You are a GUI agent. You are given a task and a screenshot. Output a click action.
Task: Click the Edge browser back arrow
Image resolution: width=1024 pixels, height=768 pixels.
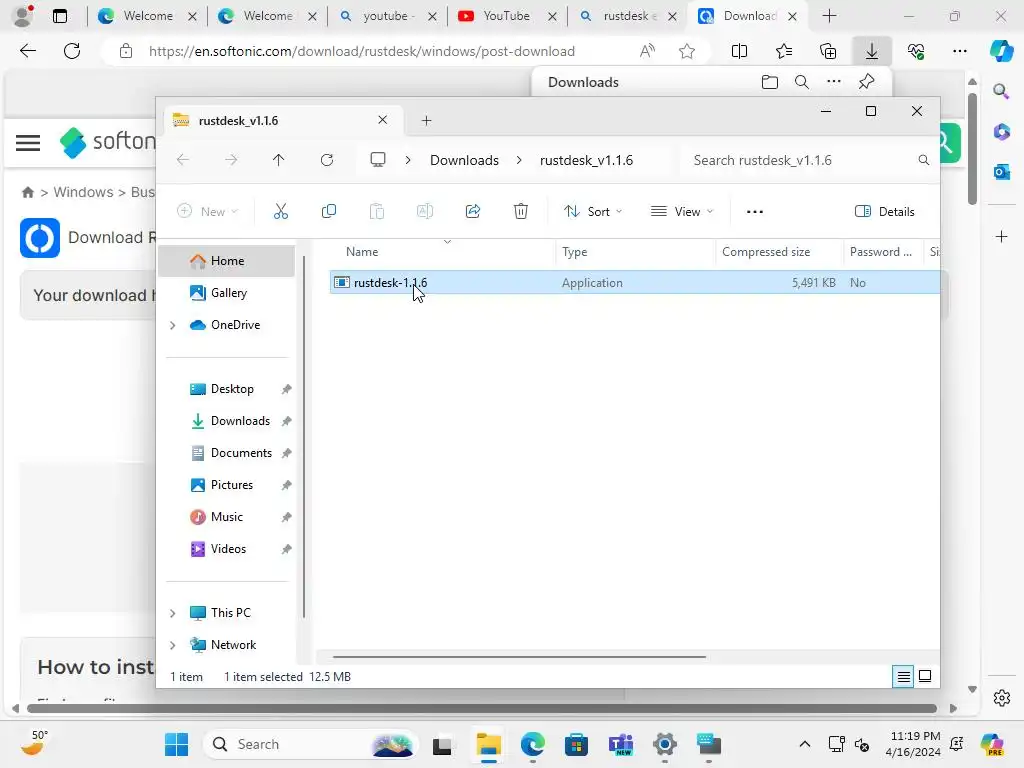click(x=28, y=51)
